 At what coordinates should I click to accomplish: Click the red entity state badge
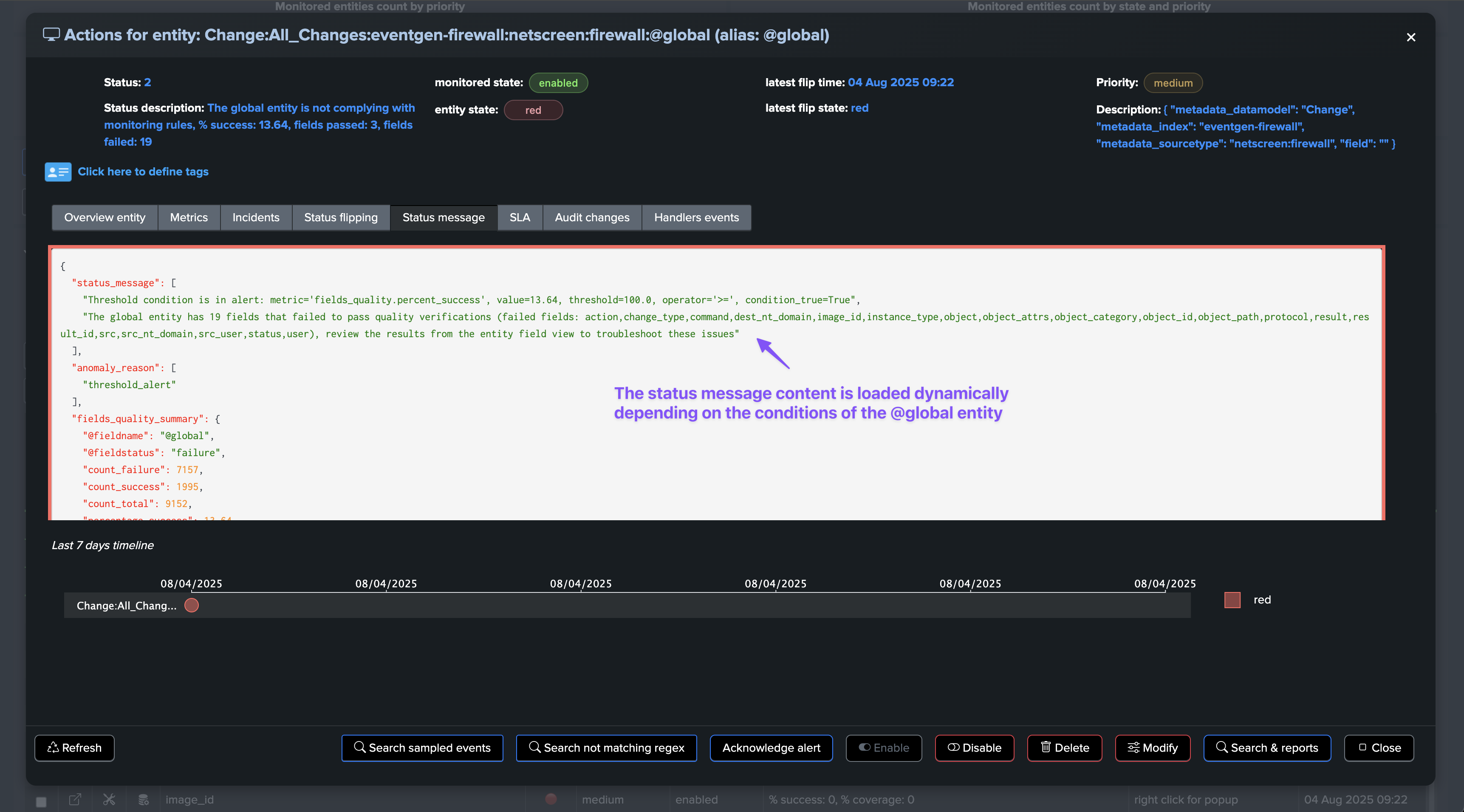click(533, 110)
